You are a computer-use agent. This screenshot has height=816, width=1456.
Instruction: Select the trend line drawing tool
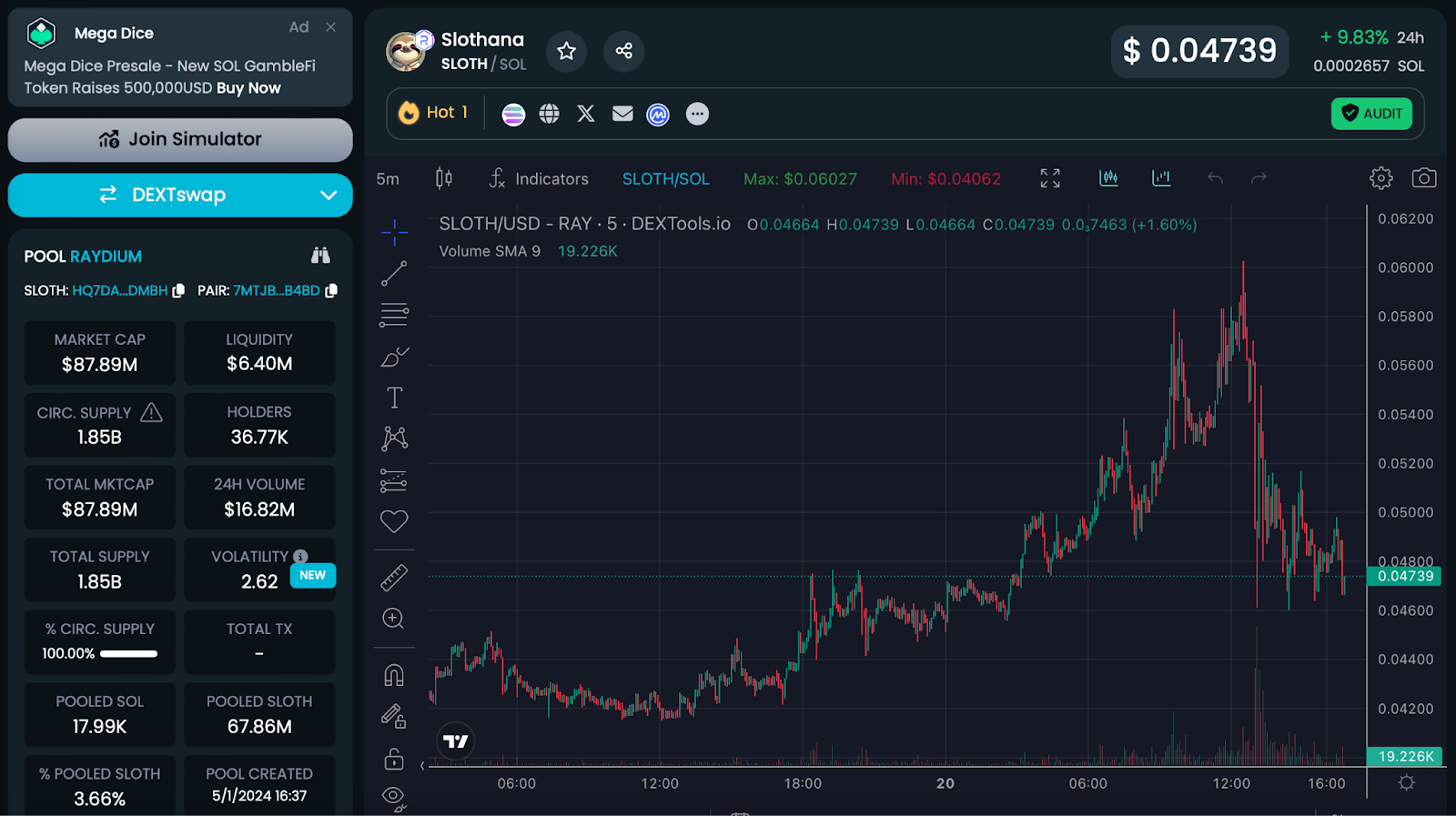pos(394,274)
